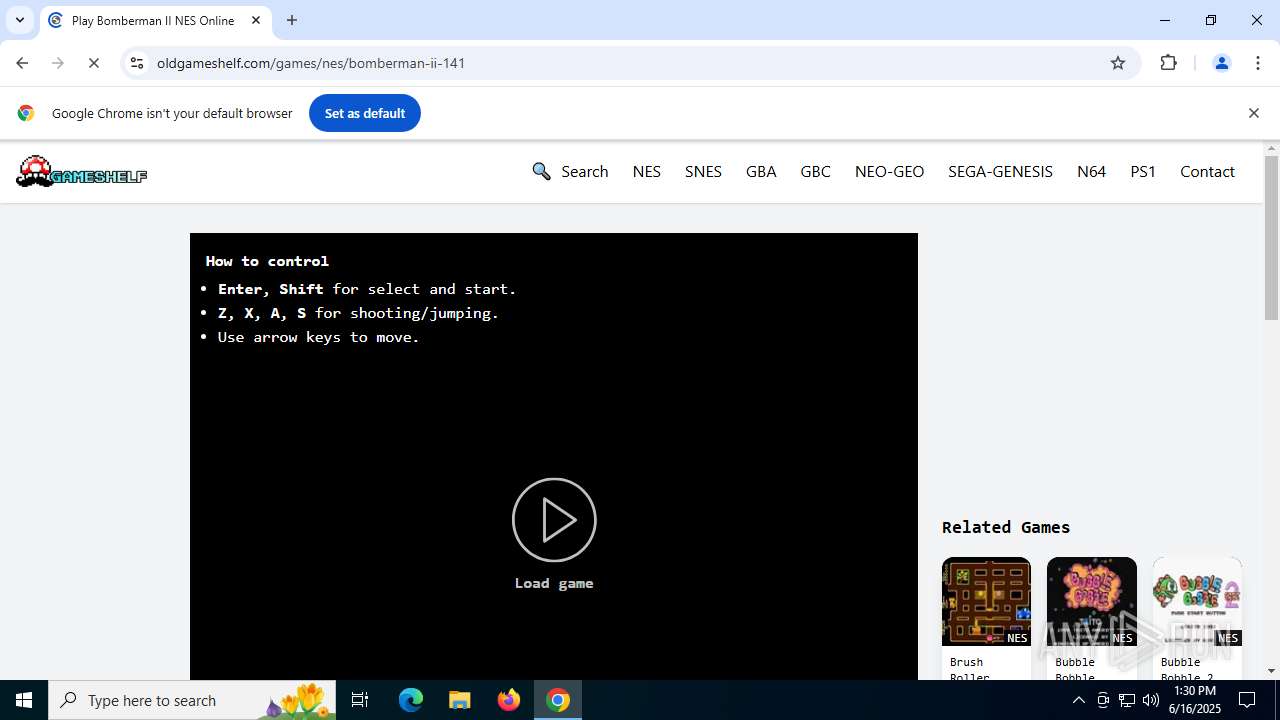Image resolution: width=1280 pixels, height=720 pixels.
Task: Click the taskbar search box
Action: 194,700
